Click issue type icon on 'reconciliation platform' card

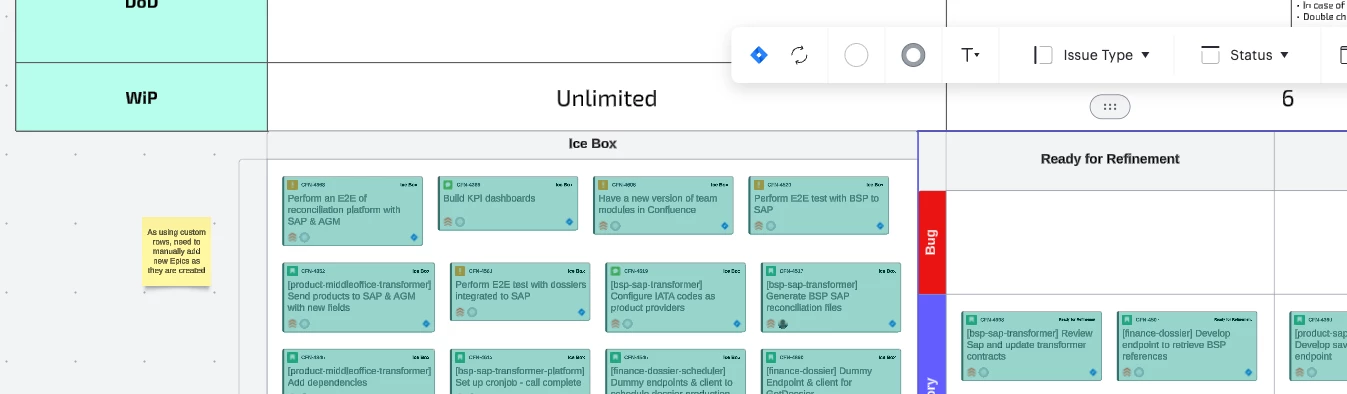293,185
